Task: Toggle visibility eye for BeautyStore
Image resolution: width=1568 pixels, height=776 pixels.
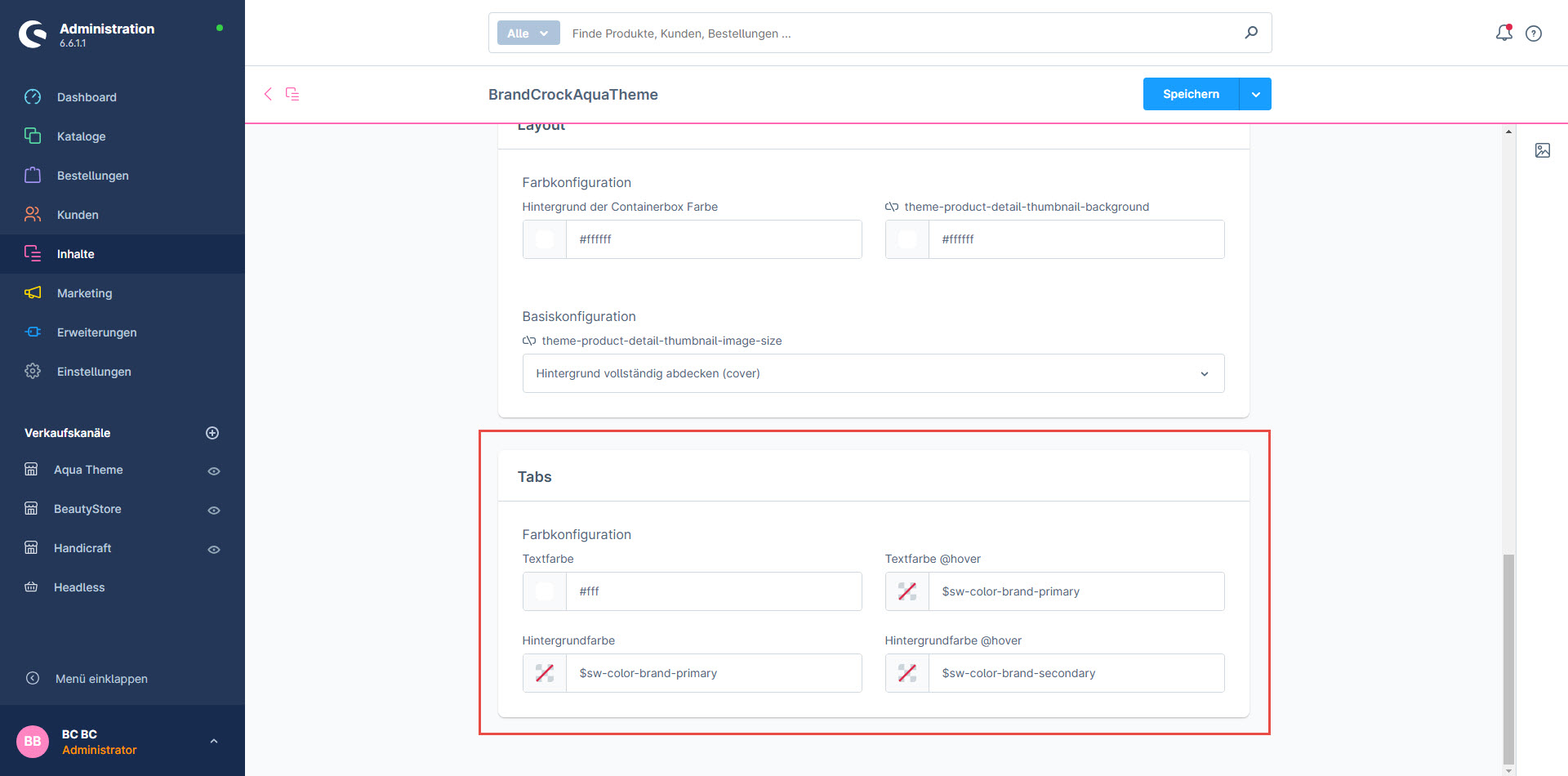Action: (x=214, y=511)
